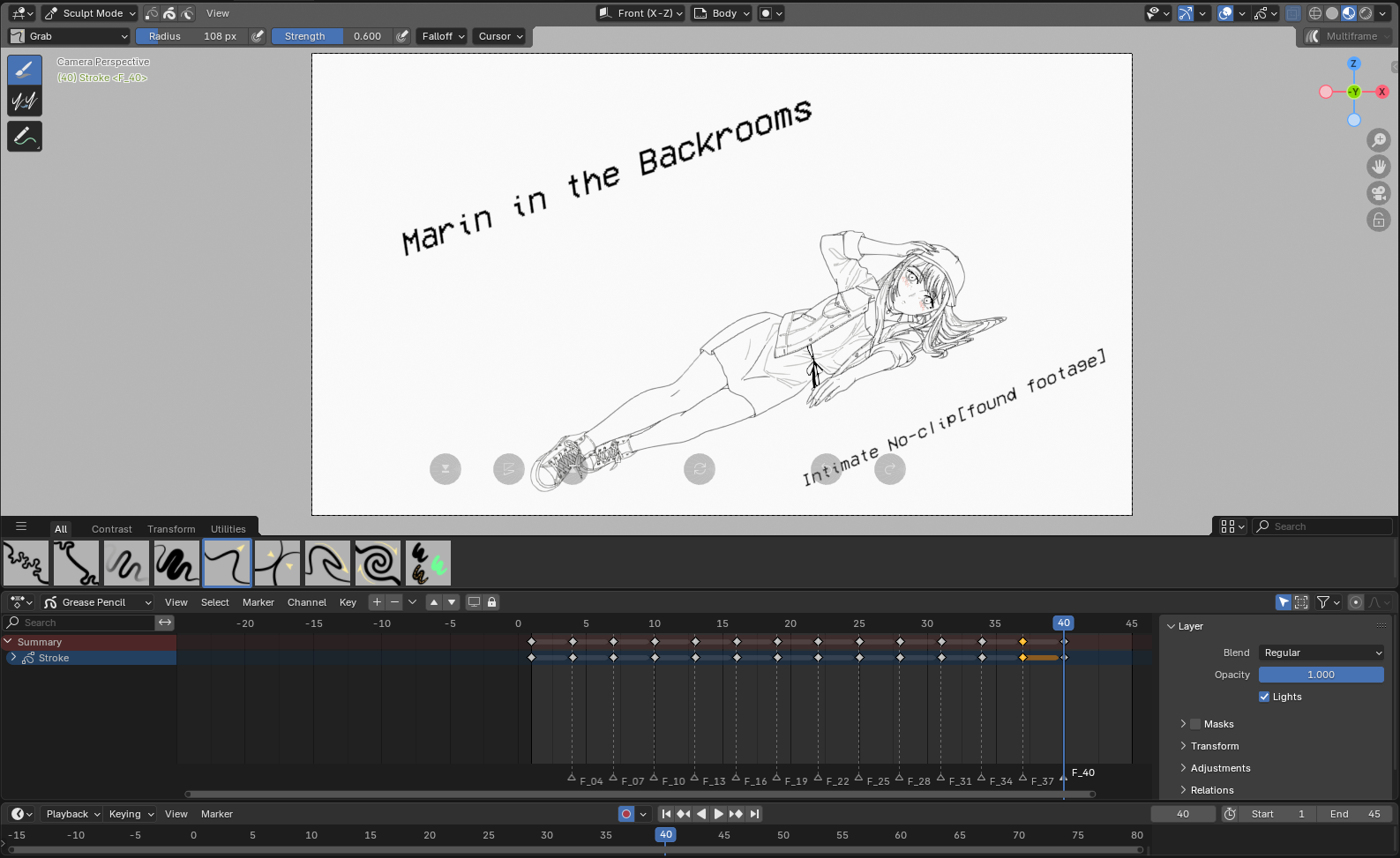Expand the Relations panel section
Image resolution: width=1400 pixels, height=858 pixels.
1212,790
